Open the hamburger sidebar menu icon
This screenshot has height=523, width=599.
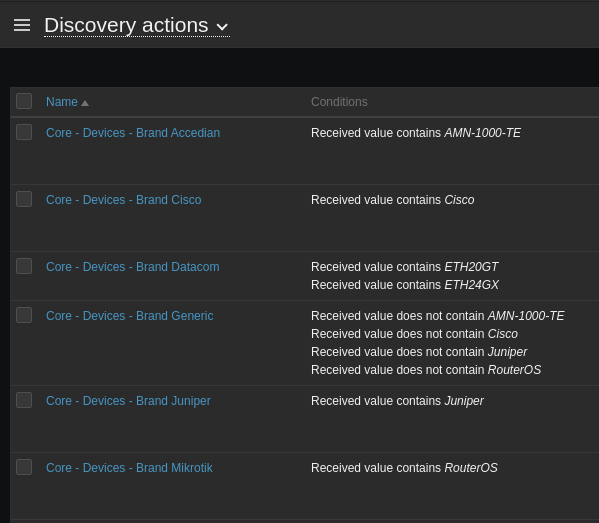(x=22, y=25)
